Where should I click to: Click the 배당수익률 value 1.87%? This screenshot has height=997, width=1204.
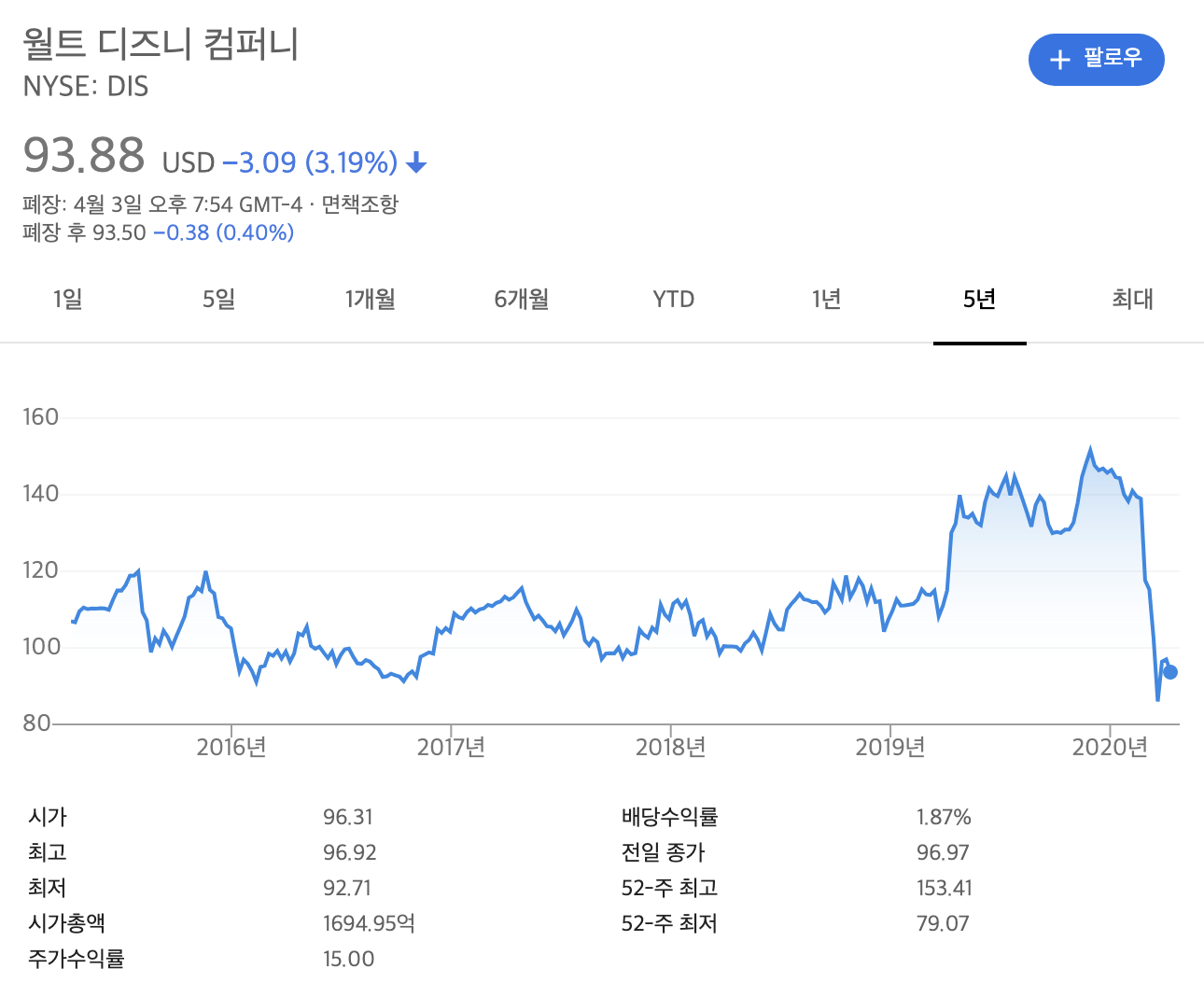pos(944,817)
